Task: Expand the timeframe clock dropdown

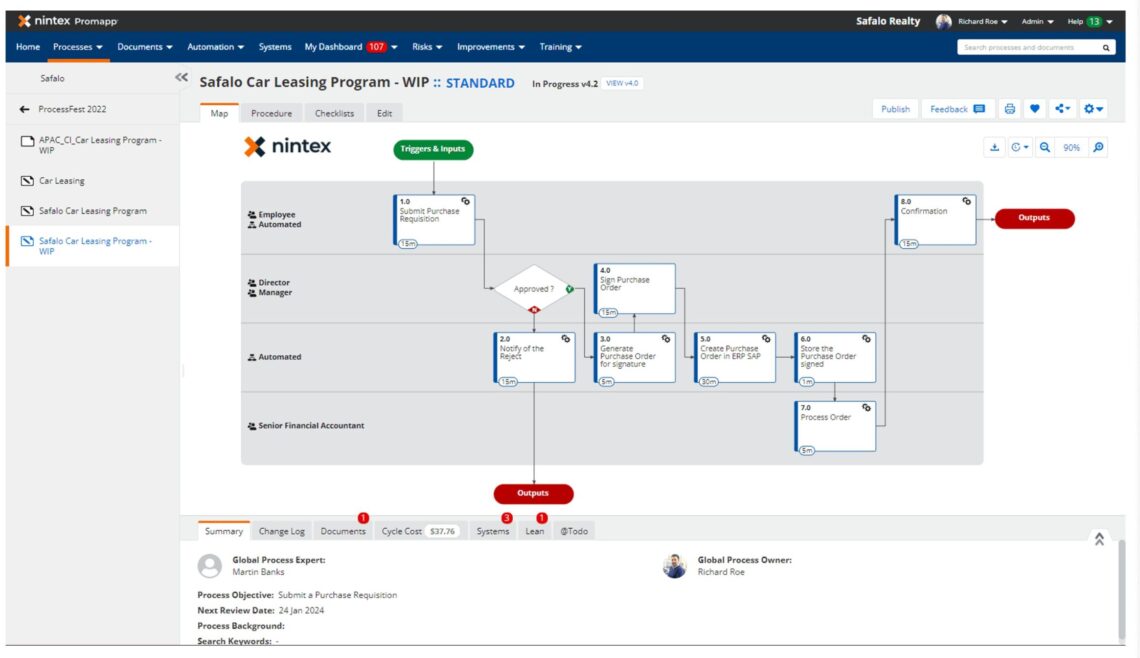Action: click(x=1019, y=148)
